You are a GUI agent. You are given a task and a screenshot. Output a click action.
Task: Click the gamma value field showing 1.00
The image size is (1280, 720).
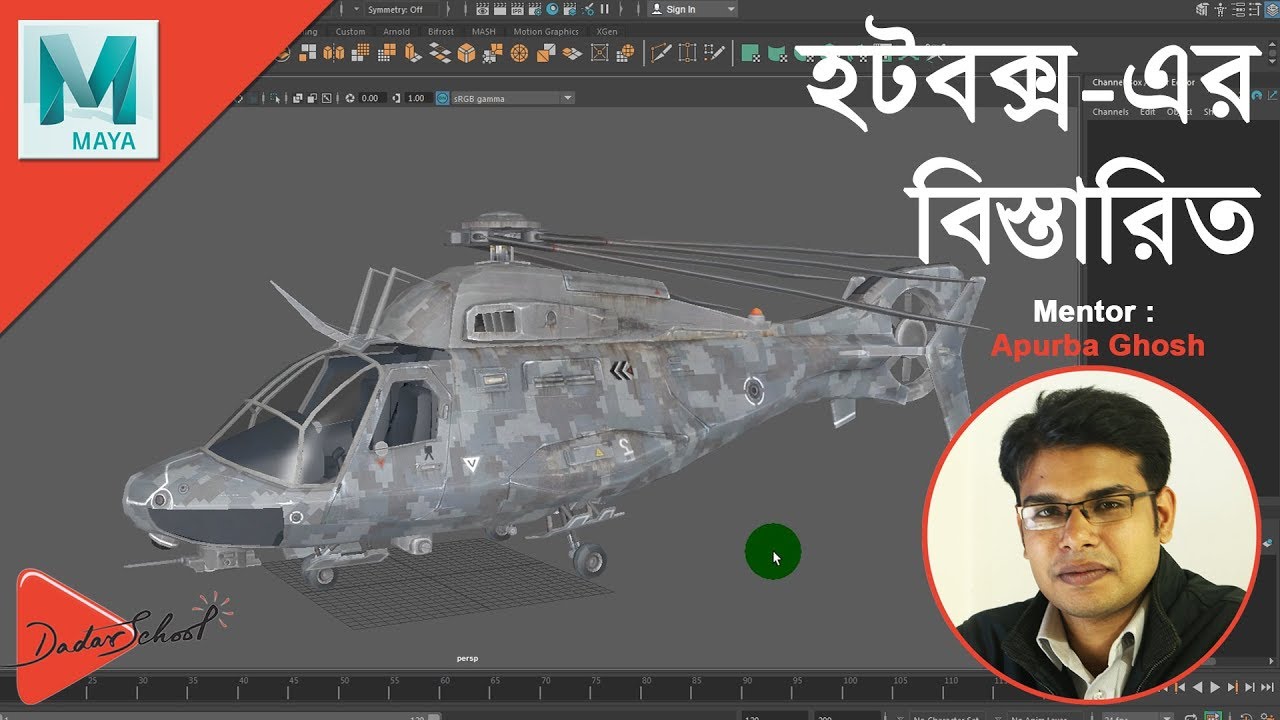tap(416, 98)
